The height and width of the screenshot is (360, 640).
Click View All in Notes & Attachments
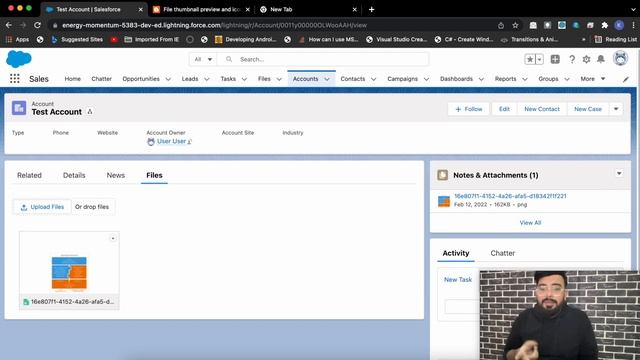coord(530,222)
